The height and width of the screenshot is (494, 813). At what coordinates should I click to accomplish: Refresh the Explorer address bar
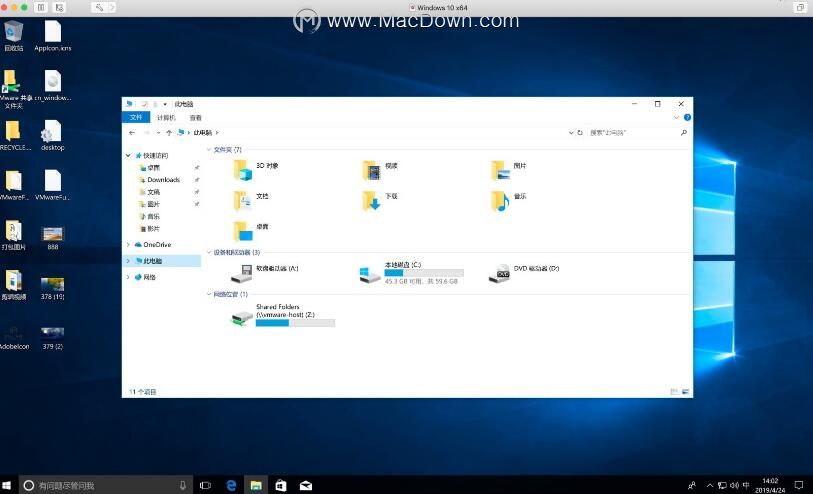(580, 133)
